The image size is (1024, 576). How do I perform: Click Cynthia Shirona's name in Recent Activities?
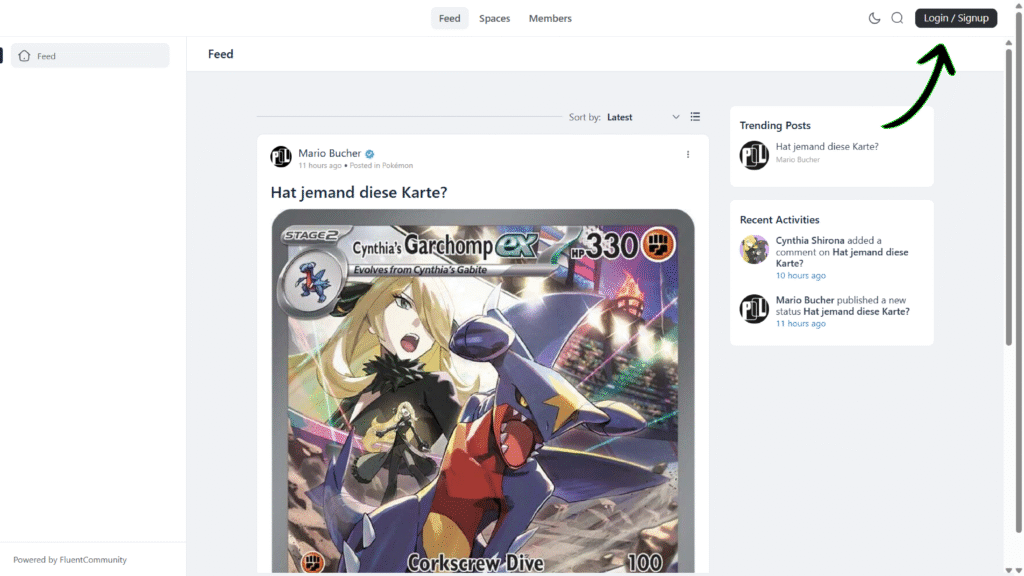pyautogui.click(x=810, y=240)
